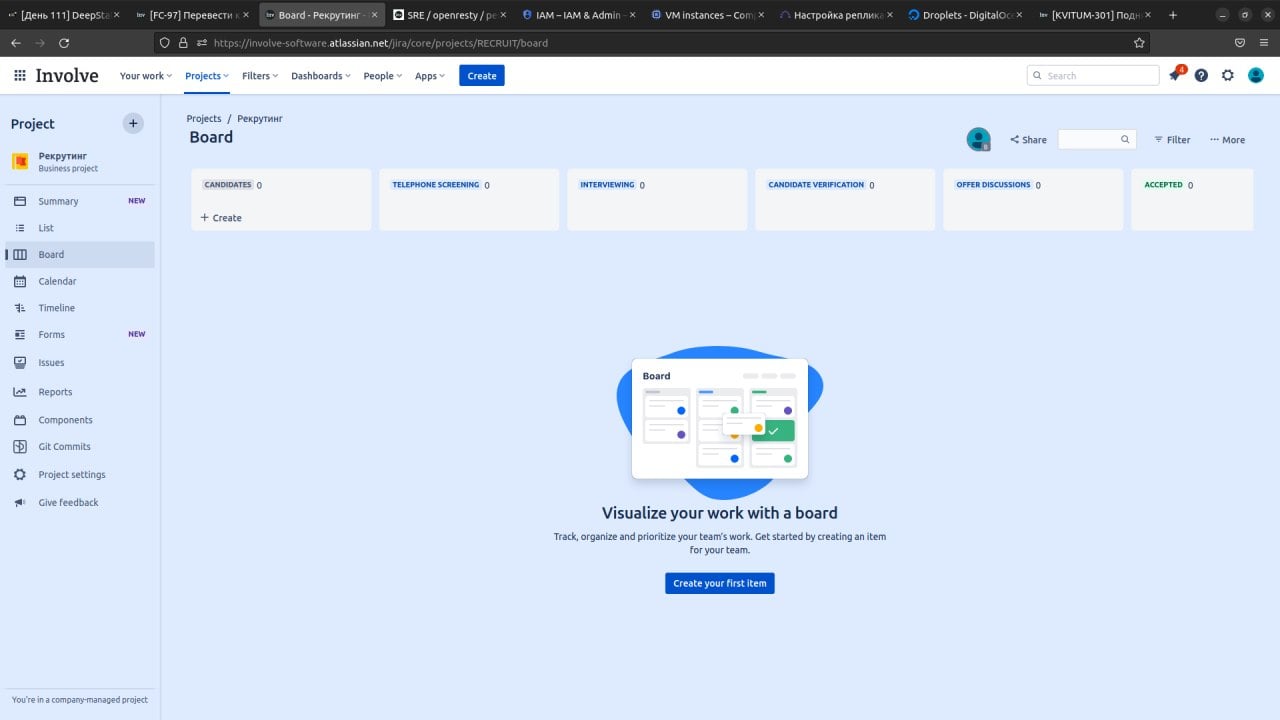Click the assignee avatar on the board
1280x720 pixels.
pyautogui.click(x=978, y=139)
